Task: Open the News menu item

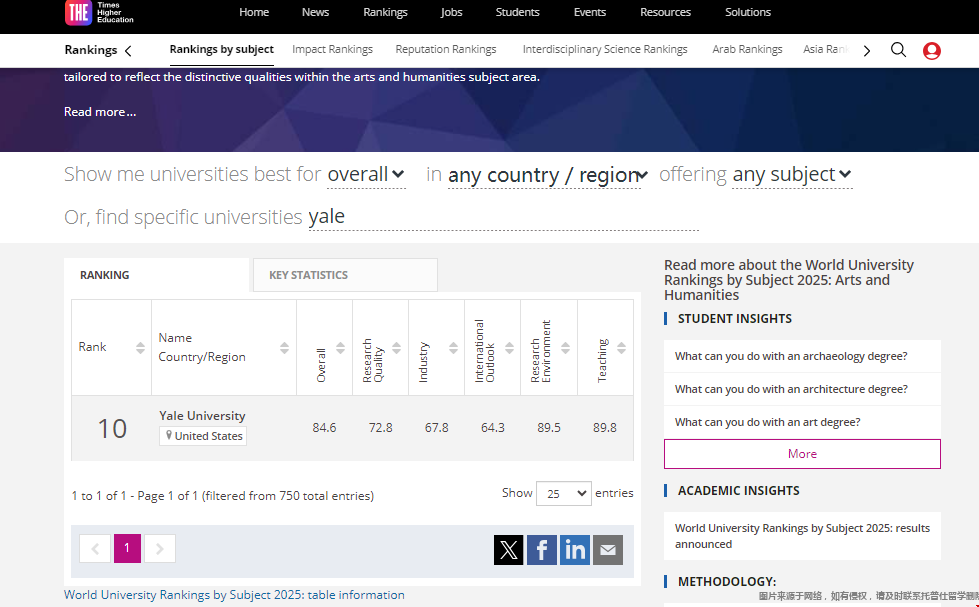Action: tap(315, 12)
